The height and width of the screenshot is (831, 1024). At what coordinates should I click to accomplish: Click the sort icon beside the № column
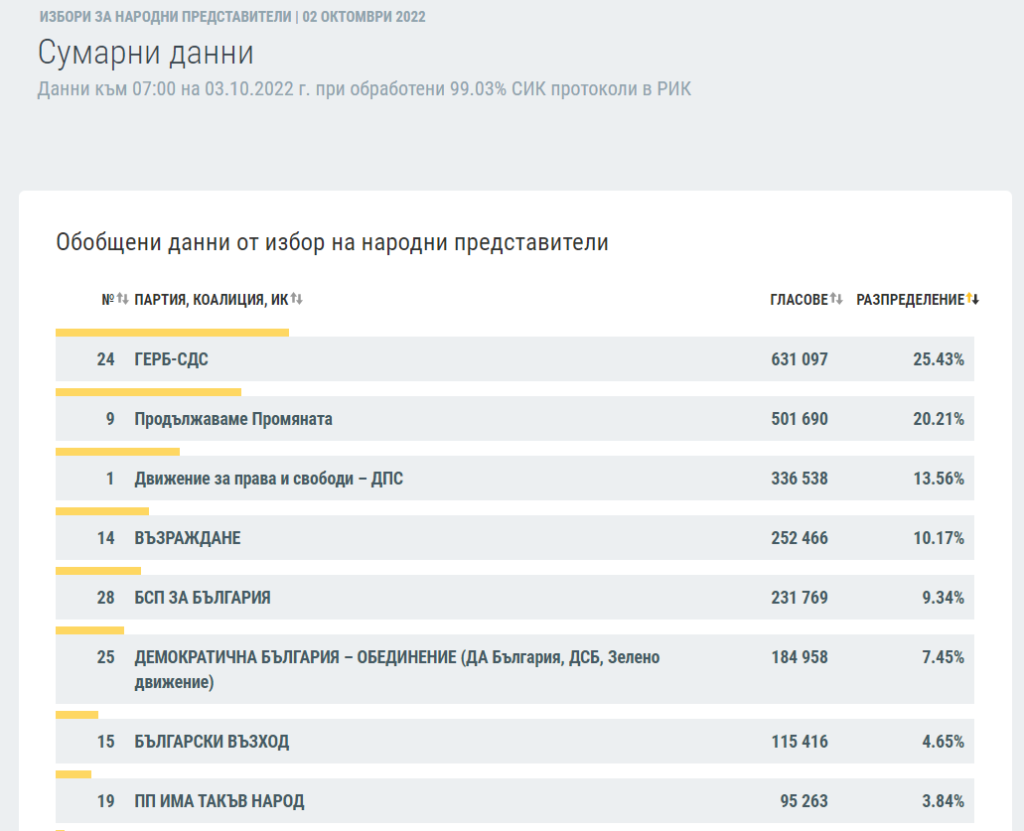[x=122, y=300]
